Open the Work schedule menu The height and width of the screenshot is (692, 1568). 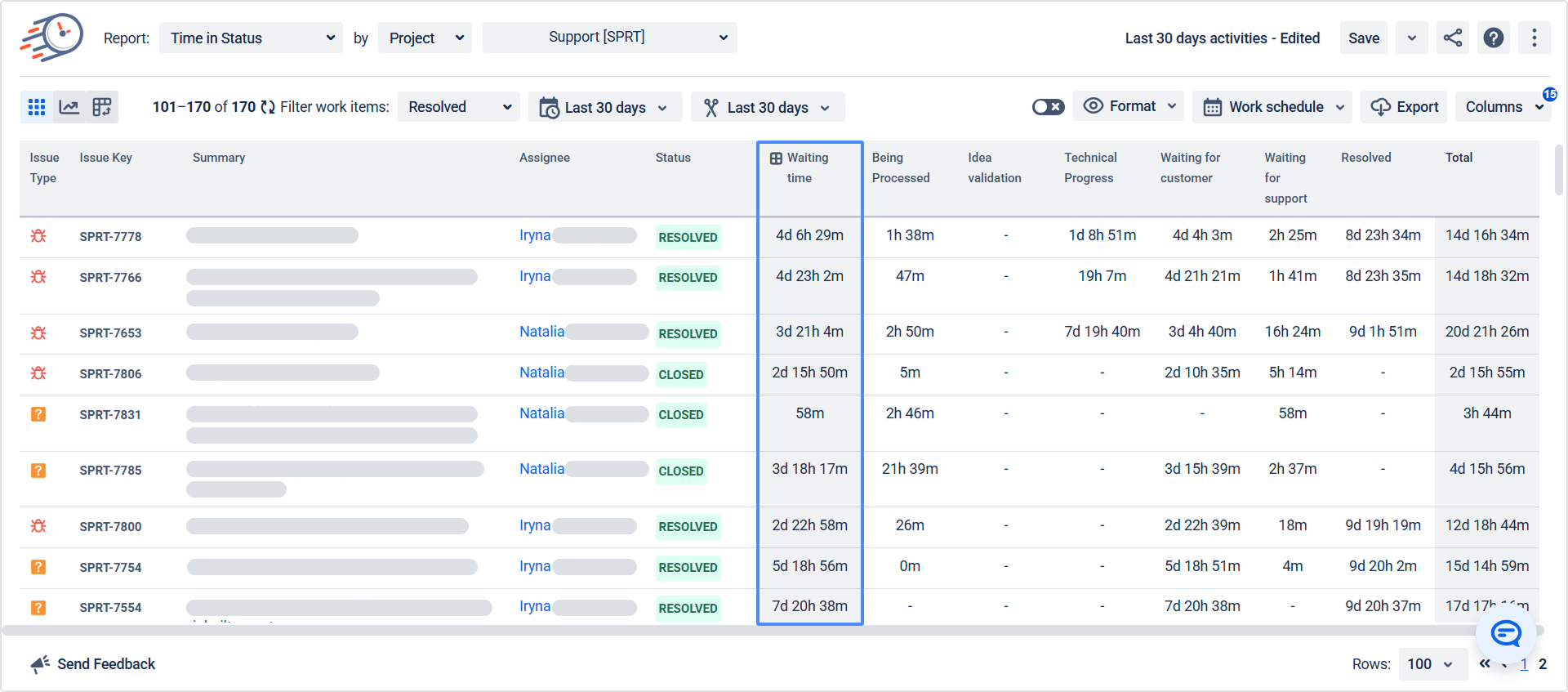1272,107
